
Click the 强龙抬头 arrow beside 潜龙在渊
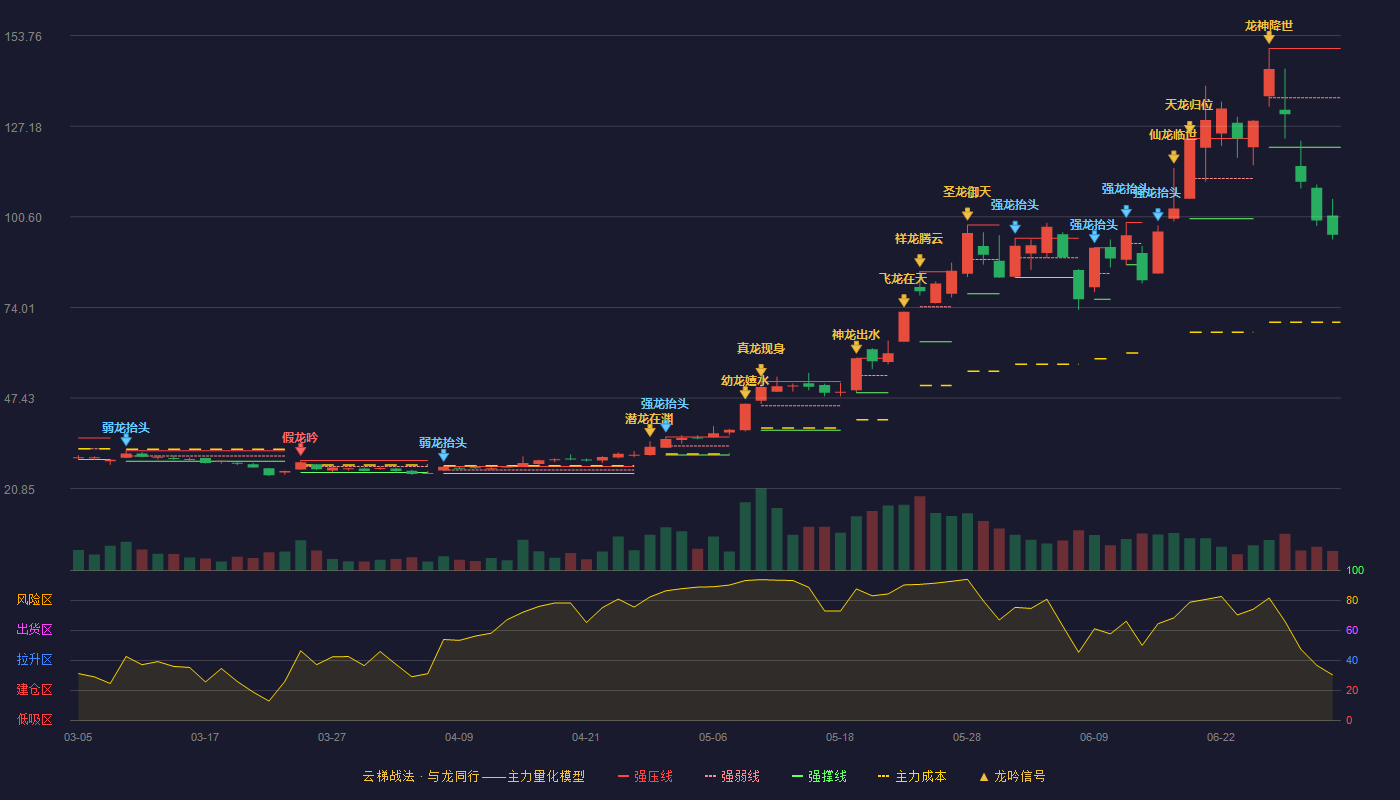coord(665,427)
